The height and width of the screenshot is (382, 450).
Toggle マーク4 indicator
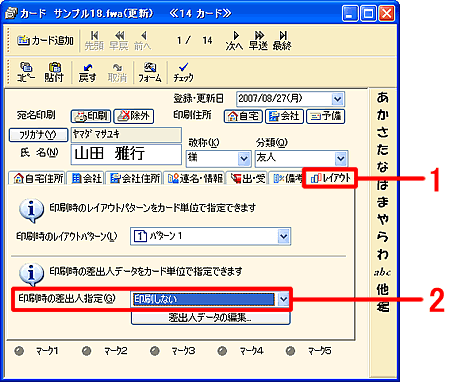[x=222, y=351]
